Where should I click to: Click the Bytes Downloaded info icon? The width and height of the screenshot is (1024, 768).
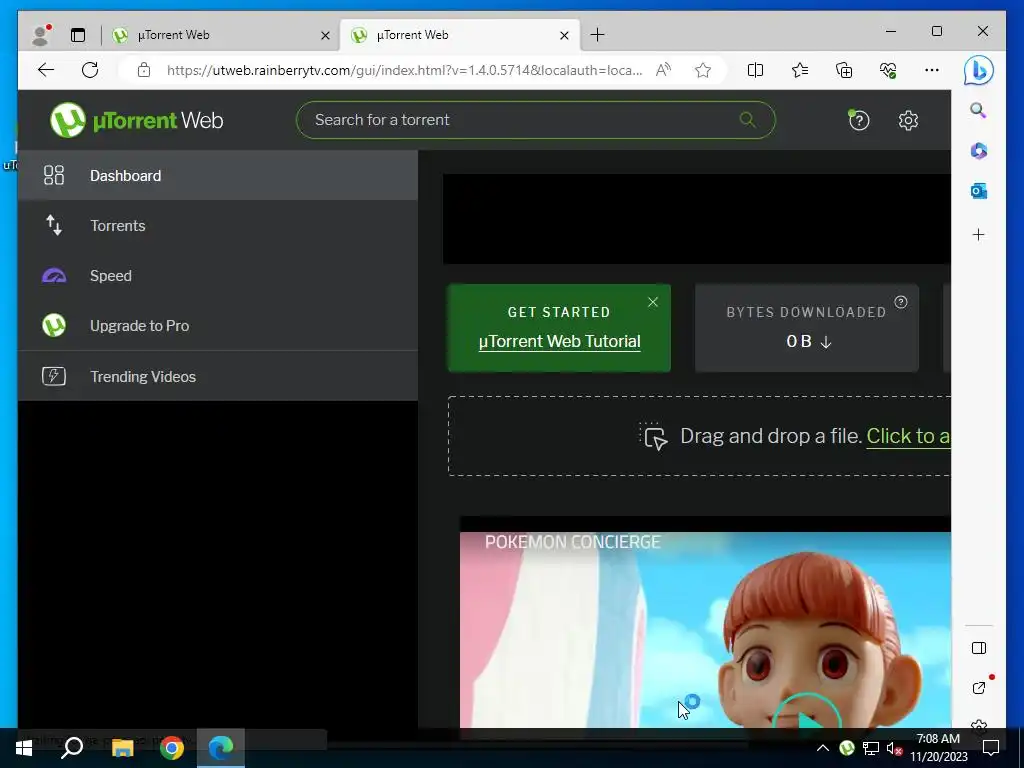click(x=901, y=302)
